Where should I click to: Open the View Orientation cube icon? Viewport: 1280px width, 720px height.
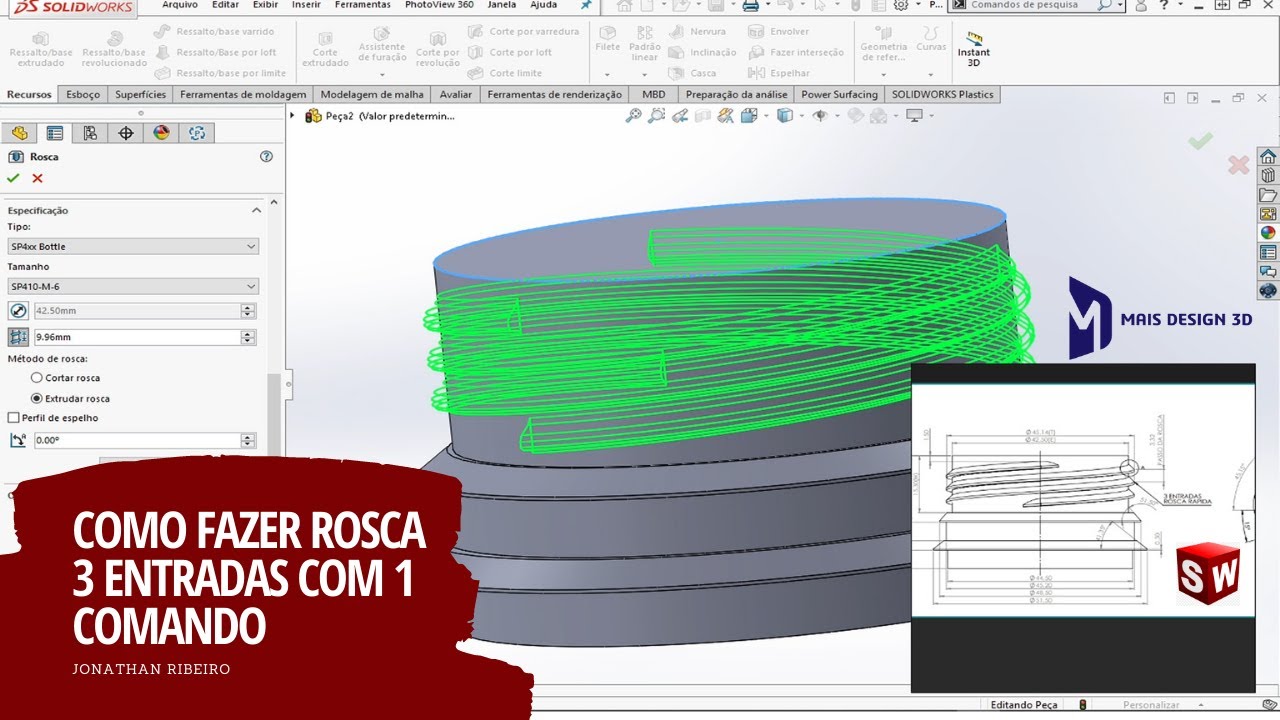(x=750, y=116)
